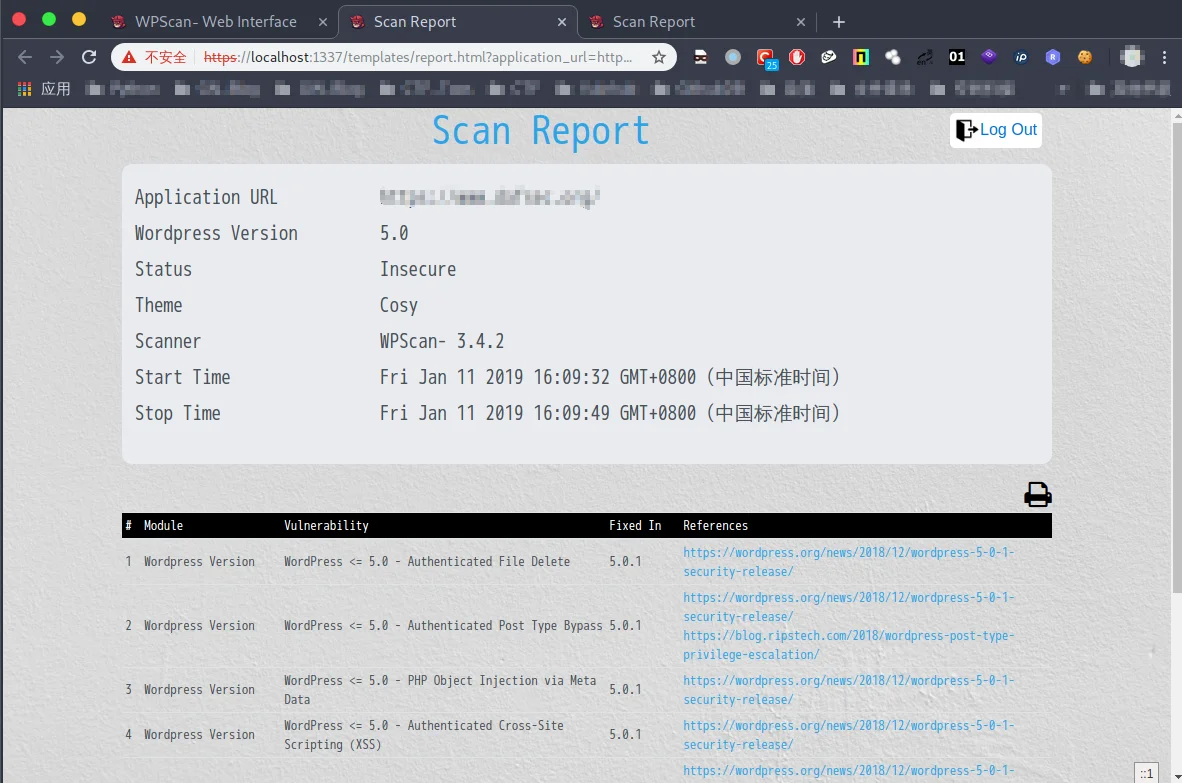Click the blurred Application URL value

(489, 197)
